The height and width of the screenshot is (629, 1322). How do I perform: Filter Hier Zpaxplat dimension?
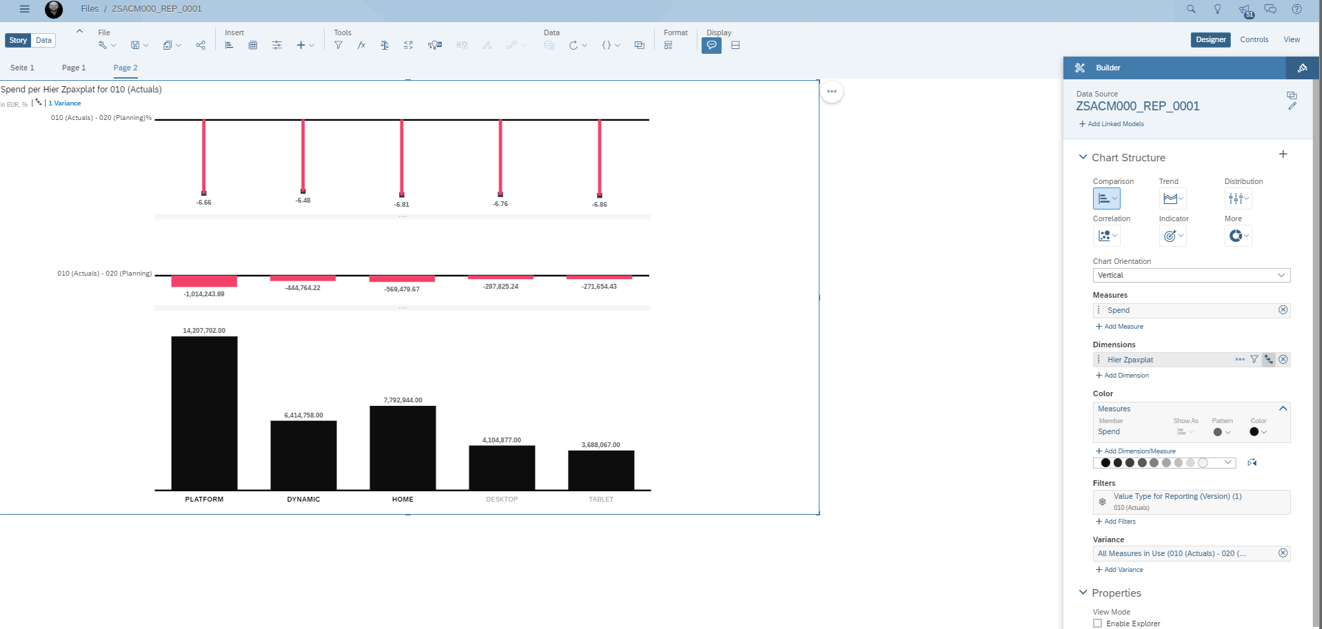[x=1254, y=359]
